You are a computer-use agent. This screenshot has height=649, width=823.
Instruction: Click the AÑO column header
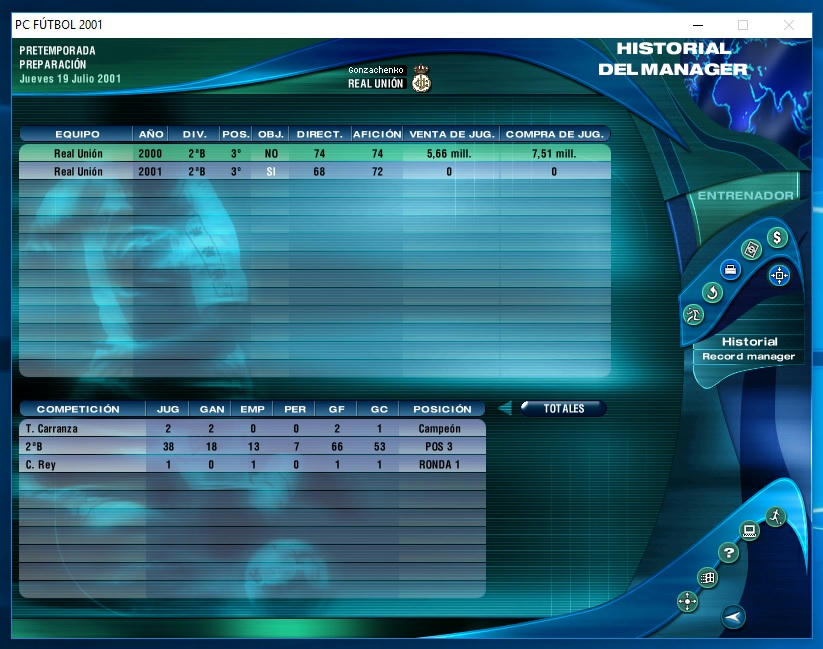(151, 134)
